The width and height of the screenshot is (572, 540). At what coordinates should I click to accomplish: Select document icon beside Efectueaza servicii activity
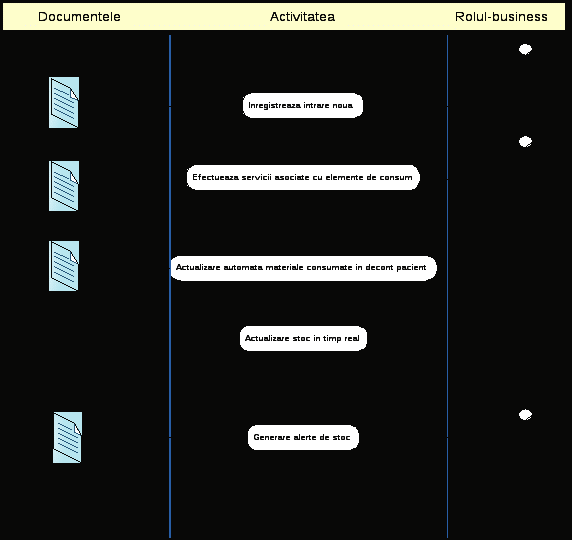point(64,186)
